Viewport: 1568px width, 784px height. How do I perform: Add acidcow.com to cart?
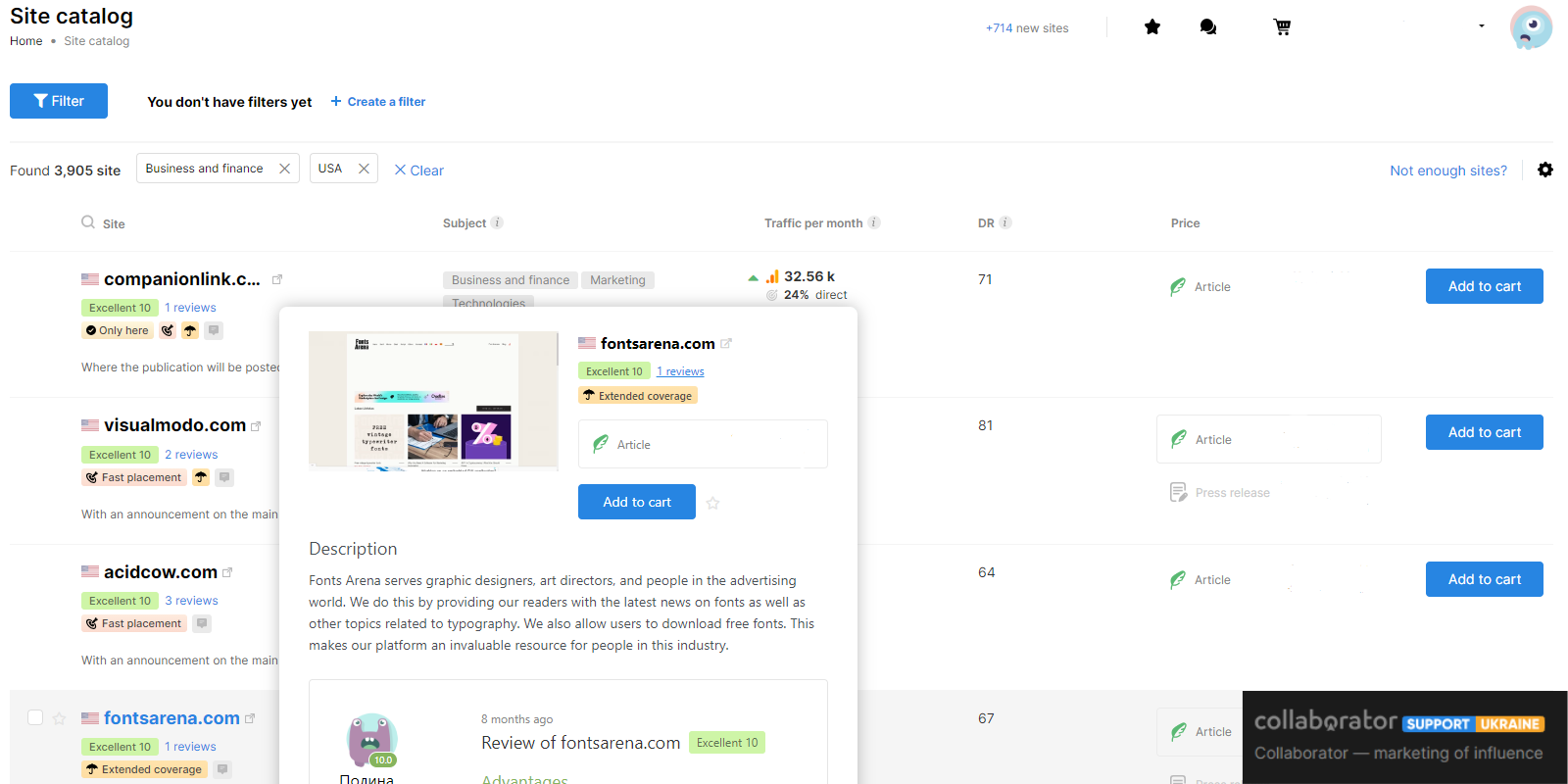click(x=1484, y=579)
